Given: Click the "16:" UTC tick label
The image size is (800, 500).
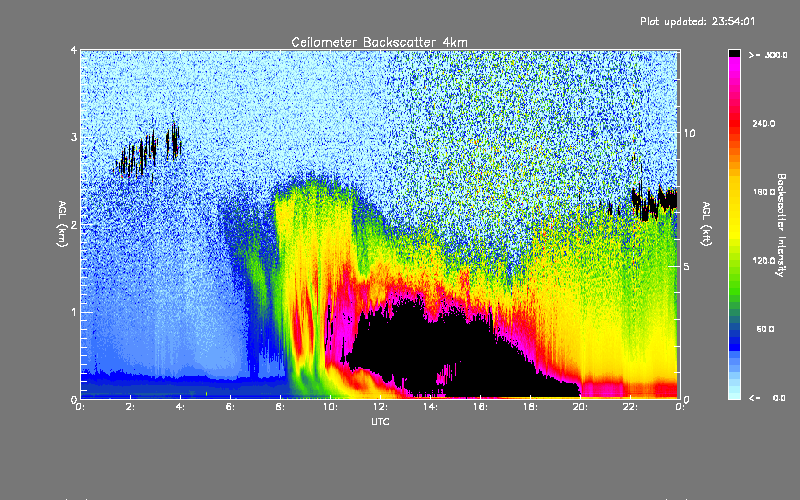Looking at the screenshot, I should click(x=480, y=407).
